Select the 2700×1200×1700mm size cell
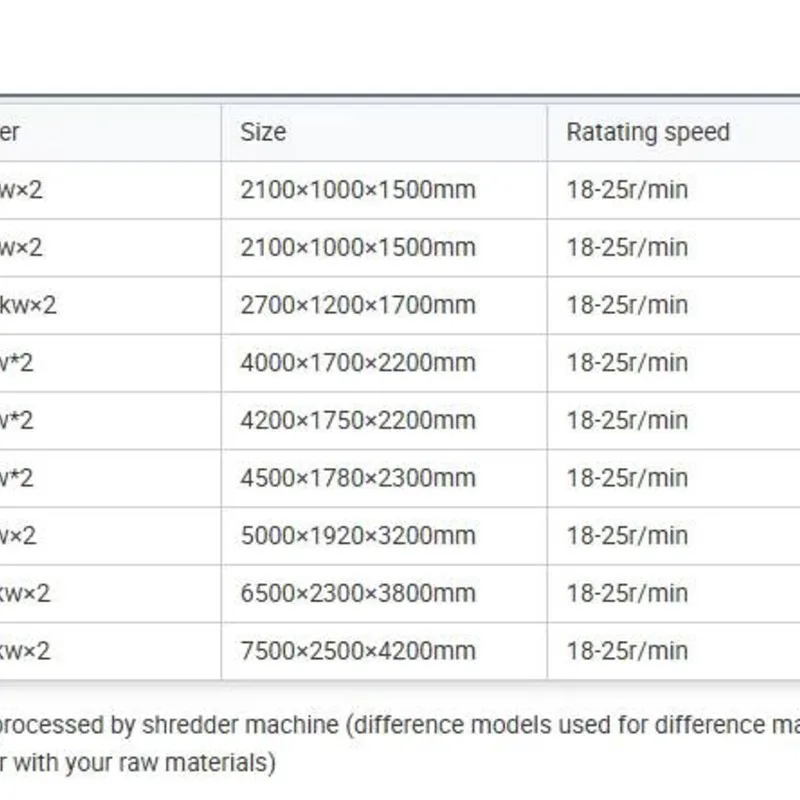Image resolution: width=800 pixels, height=800 pixels. click(358, 305)
